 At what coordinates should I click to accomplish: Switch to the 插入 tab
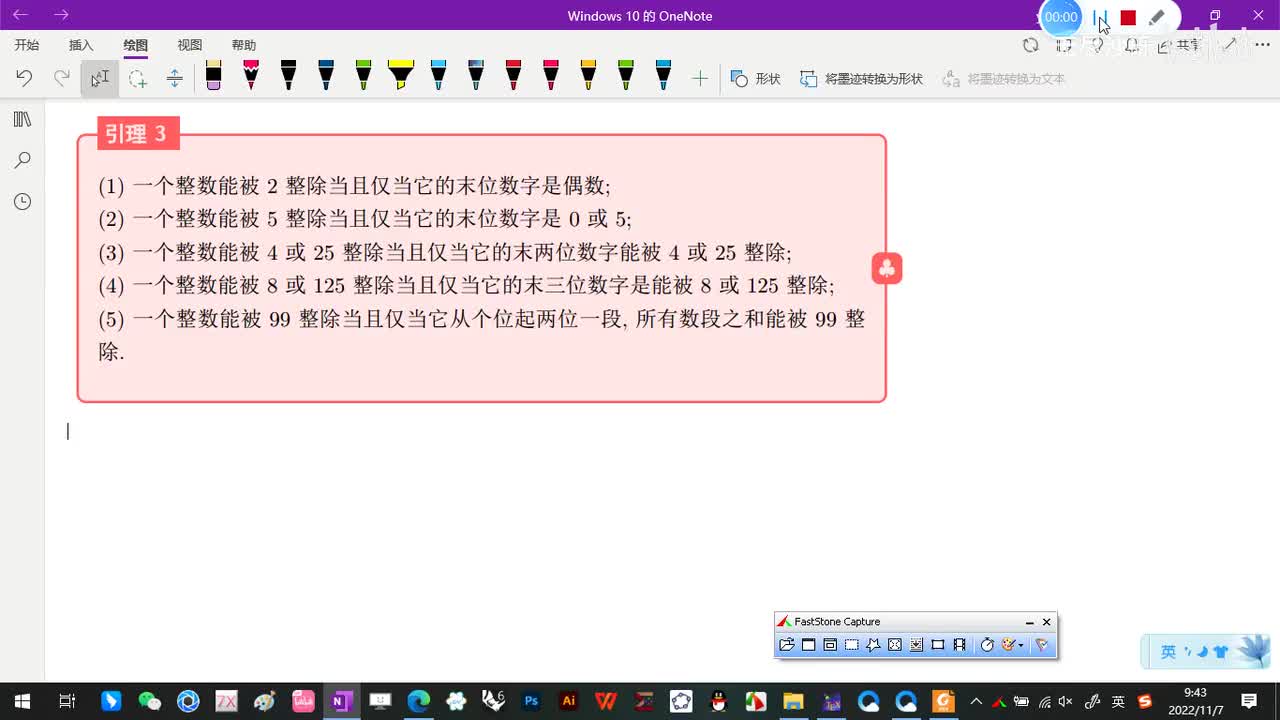tap(81, 45)
